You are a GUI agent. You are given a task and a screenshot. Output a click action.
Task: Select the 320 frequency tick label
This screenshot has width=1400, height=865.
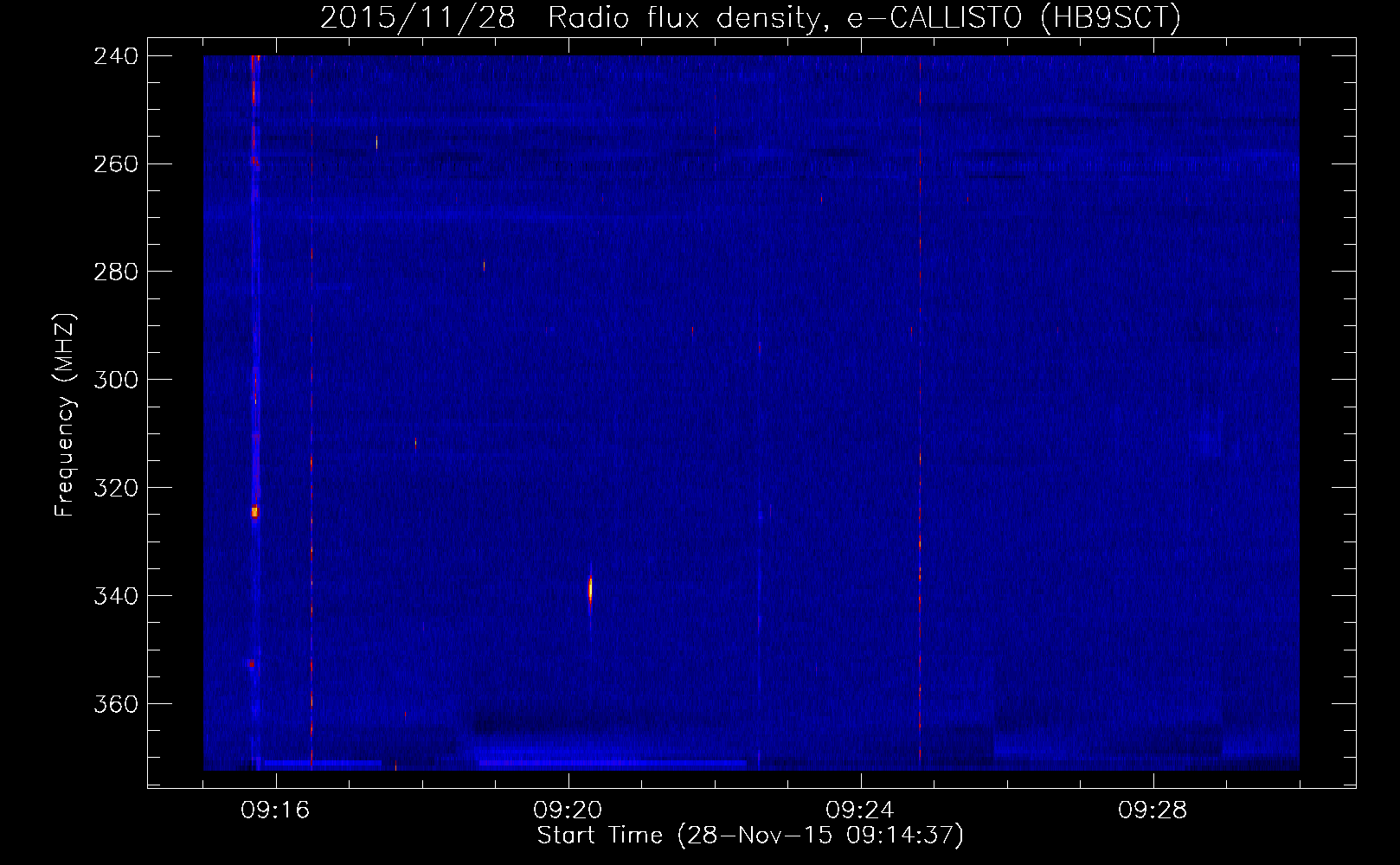[x=116, y=489]
